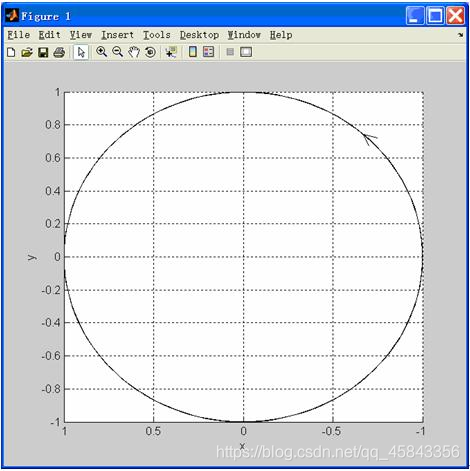
Task: Open the Desktop menu
Action: coord(199,35)
